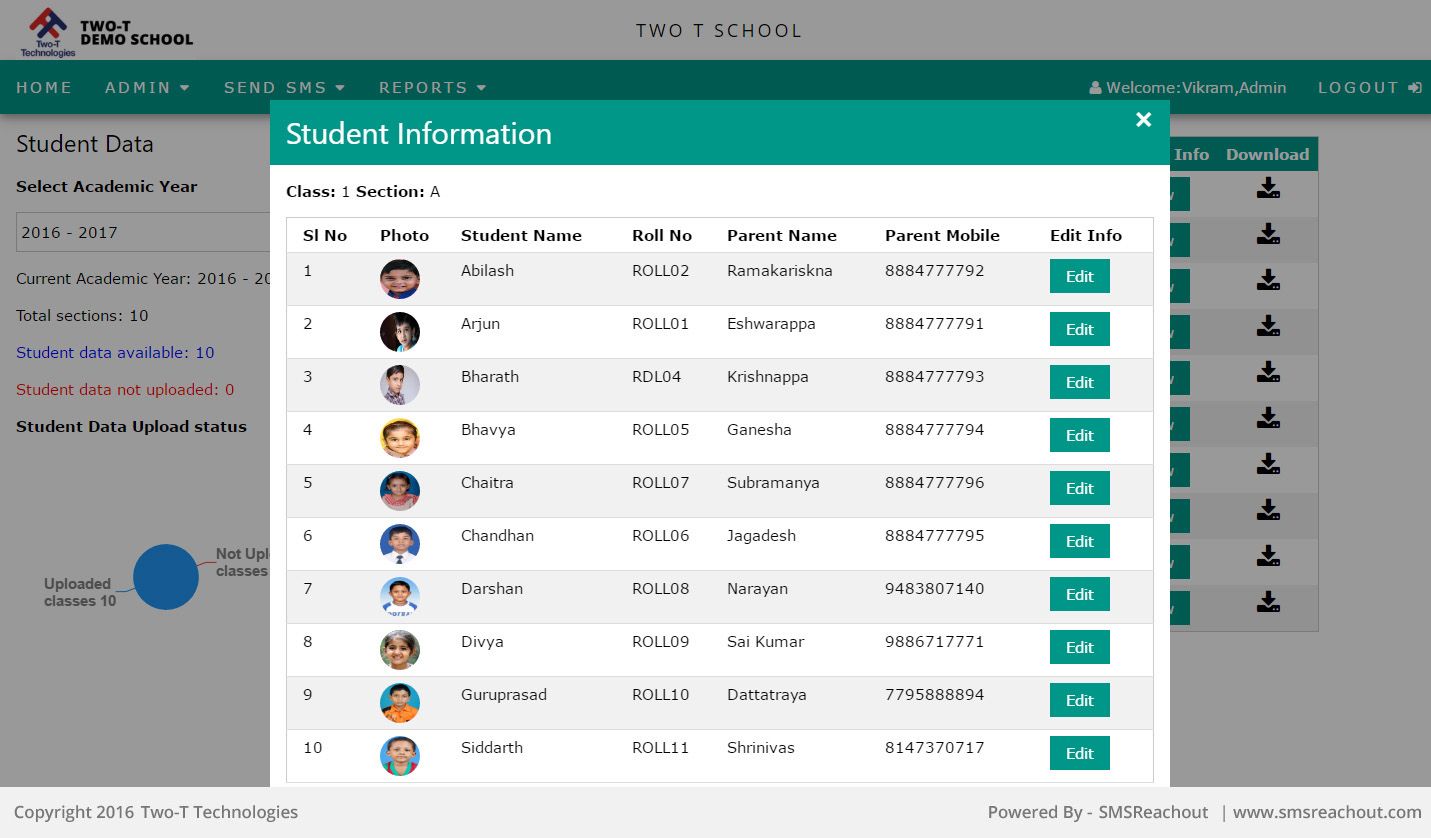Click Edit button for Bhavya
The width and height of the screenshot is (1431, 838).
[1080, 435]
